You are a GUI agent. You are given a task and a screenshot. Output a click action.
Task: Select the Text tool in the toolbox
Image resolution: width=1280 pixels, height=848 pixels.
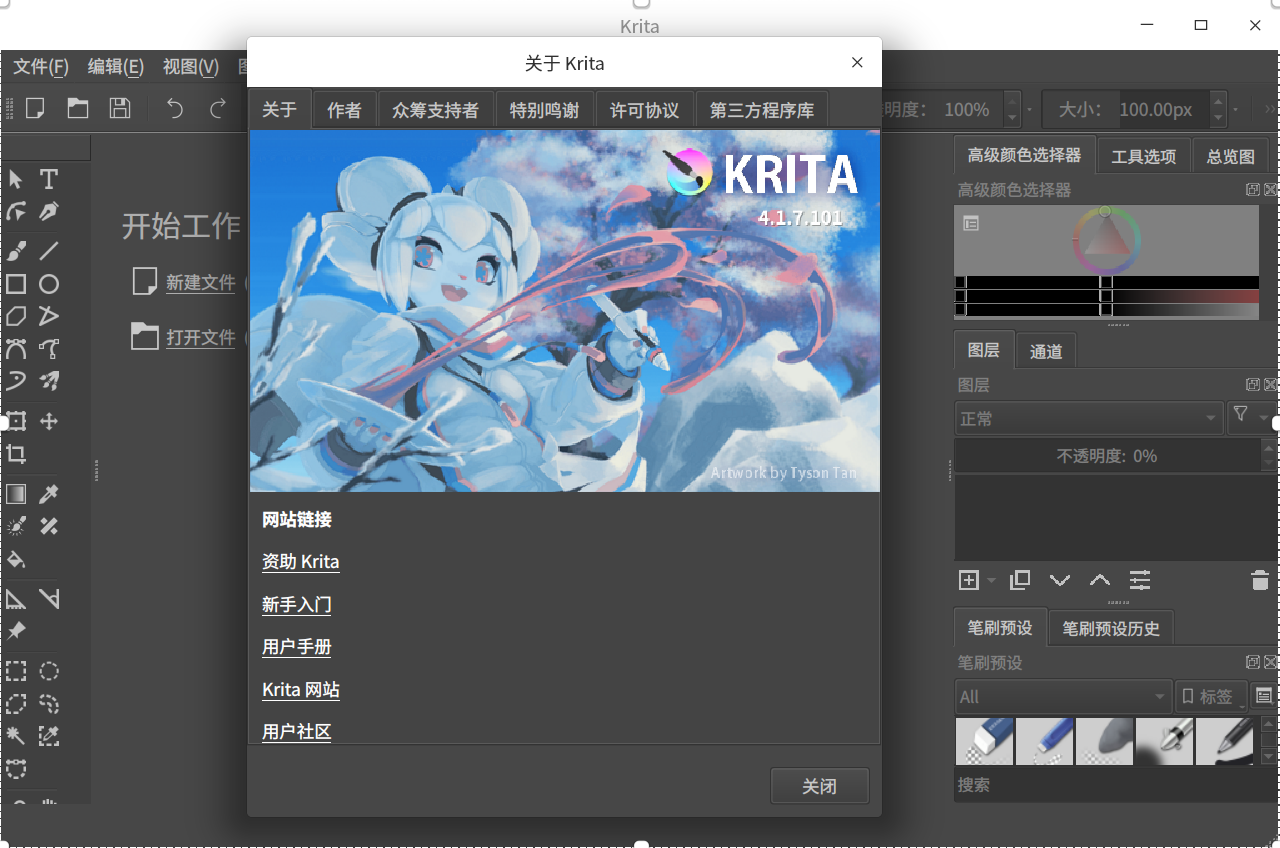coord(49,180)
